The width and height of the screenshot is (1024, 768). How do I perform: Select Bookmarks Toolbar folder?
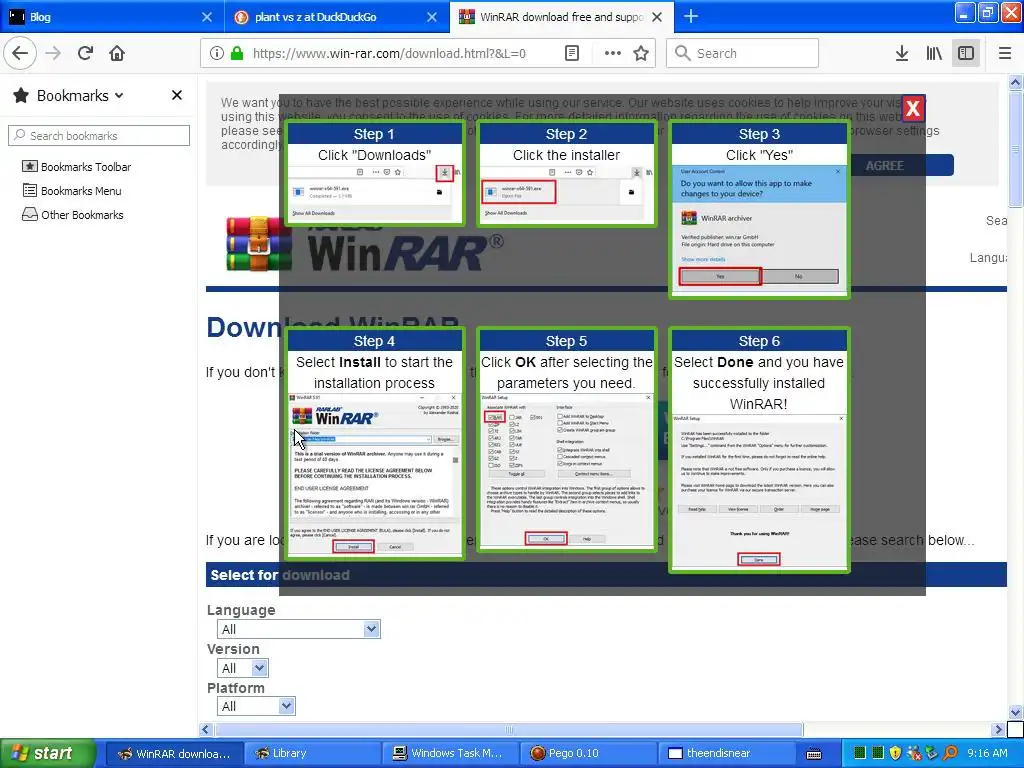point(76,167)
